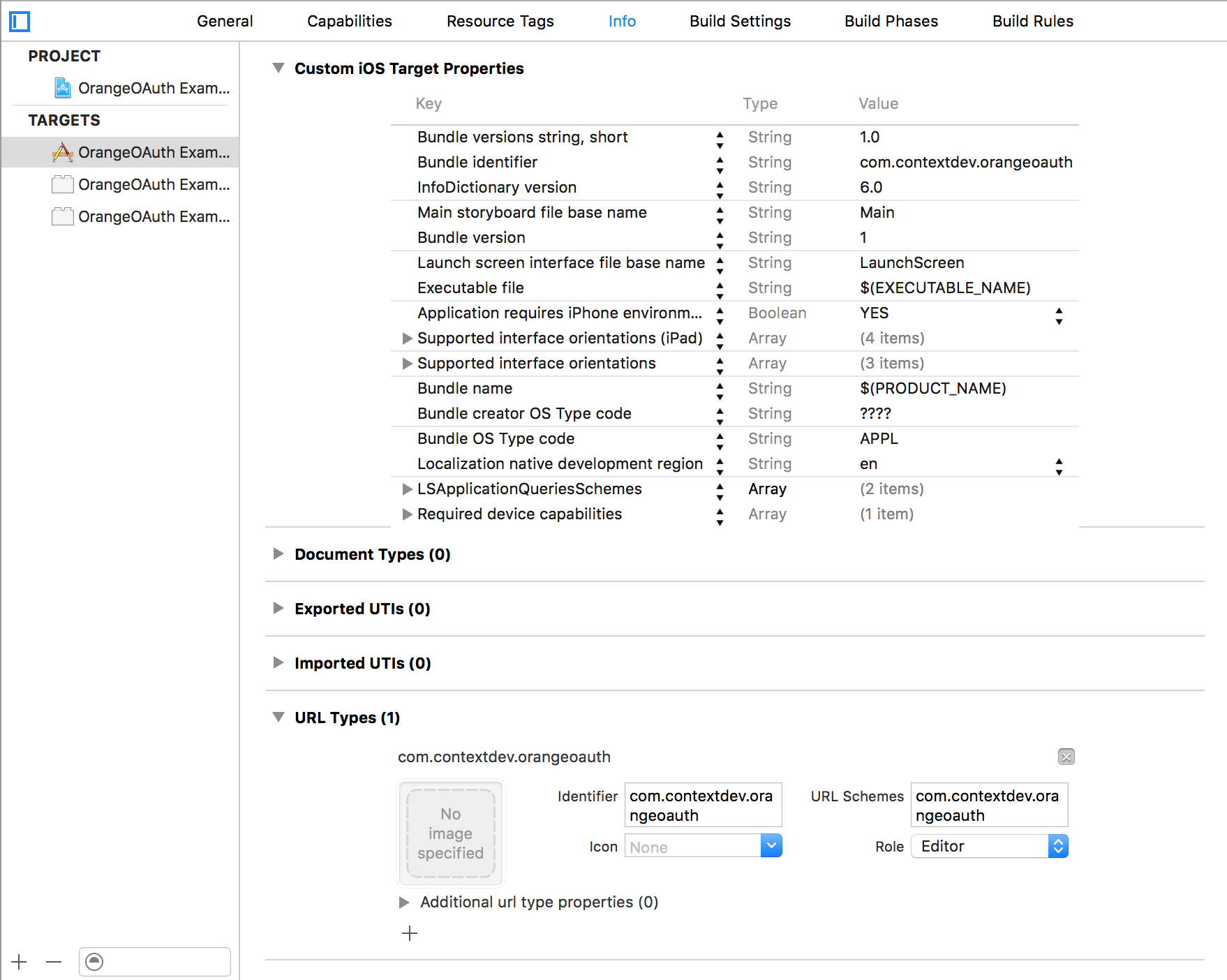Viewport: 1227px width, 980px height.
Task: Select the $(PRODUCT_NAME) value
Action: click(x=932, y=388)
